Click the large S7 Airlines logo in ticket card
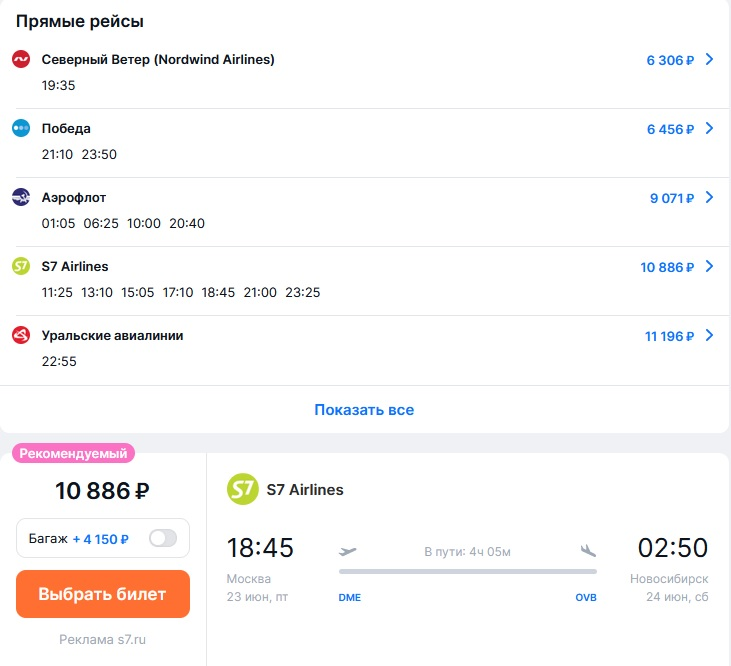Image resolution: width=731 pixels, height=666 pixels. [x=243, y=490]
